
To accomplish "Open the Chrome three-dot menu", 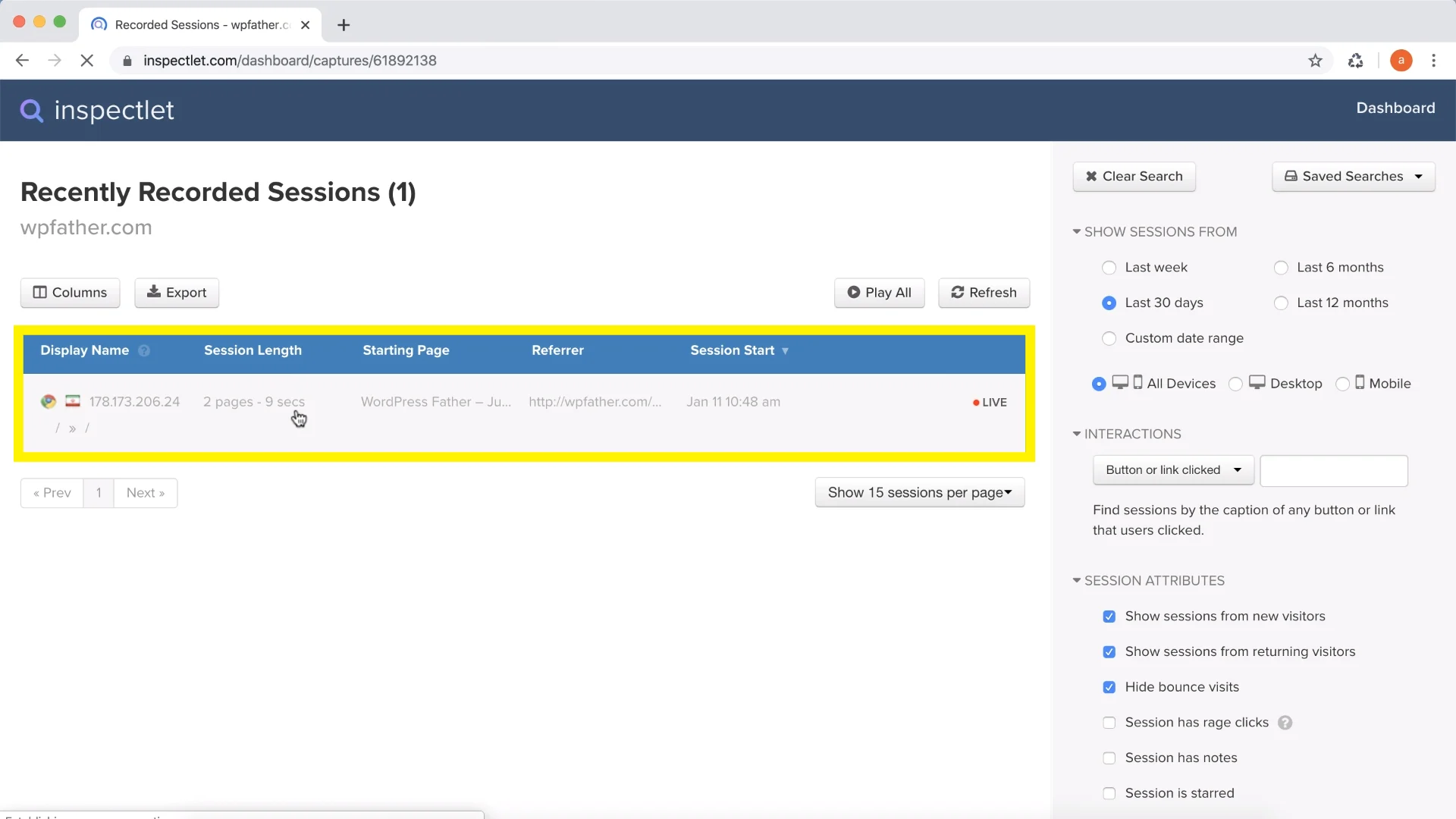I will (x=1433, y=61).
